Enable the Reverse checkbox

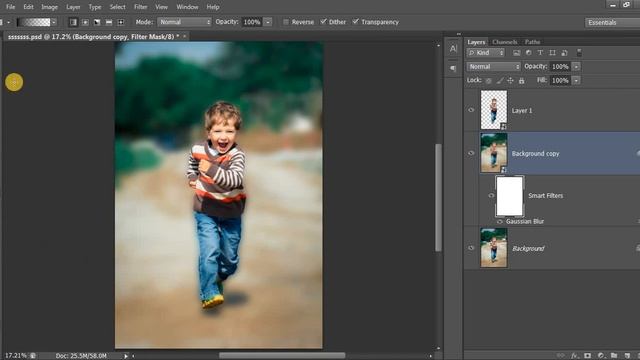click(286, 22)
